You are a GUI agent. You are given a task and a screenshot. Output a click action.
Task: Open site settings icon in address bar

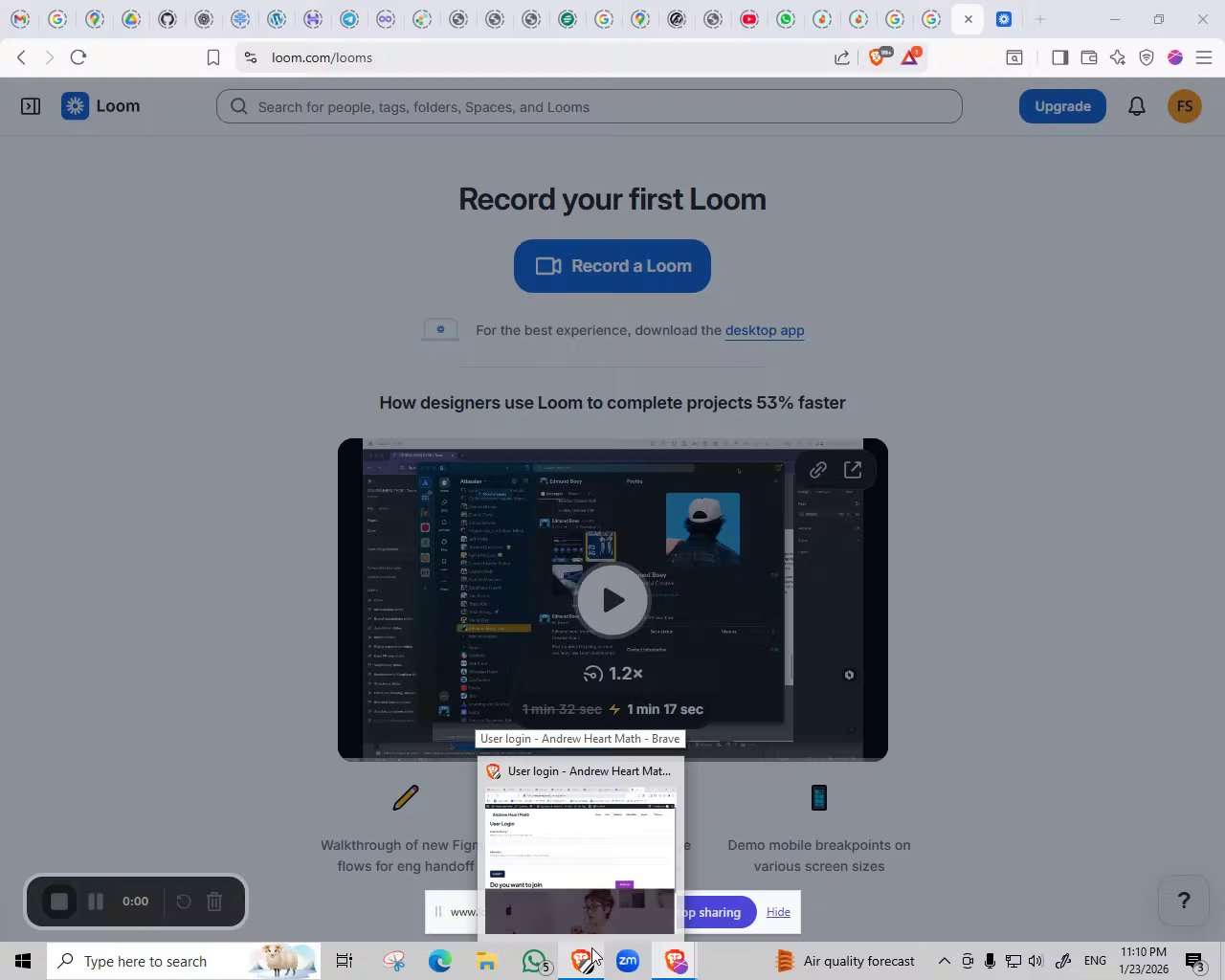[250, 57]
